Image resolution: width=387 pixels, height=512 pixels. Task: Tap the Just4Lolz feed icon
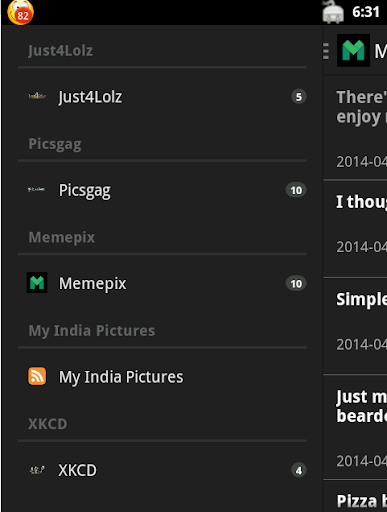pyautogui.click(x=37, y=96)
